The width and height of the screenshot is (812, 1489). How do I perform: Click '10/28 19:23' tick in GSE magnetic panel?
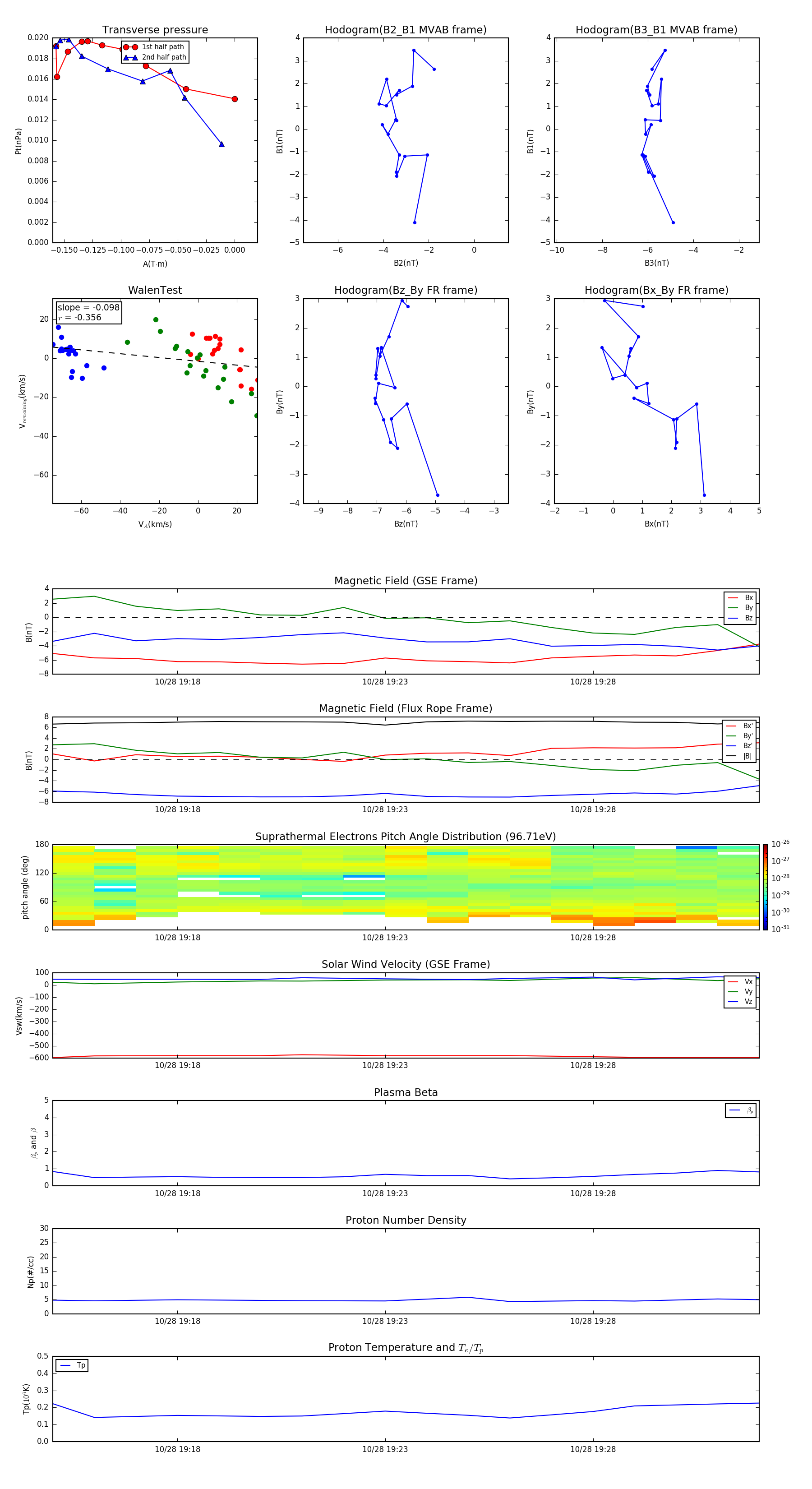coord(385,681)
